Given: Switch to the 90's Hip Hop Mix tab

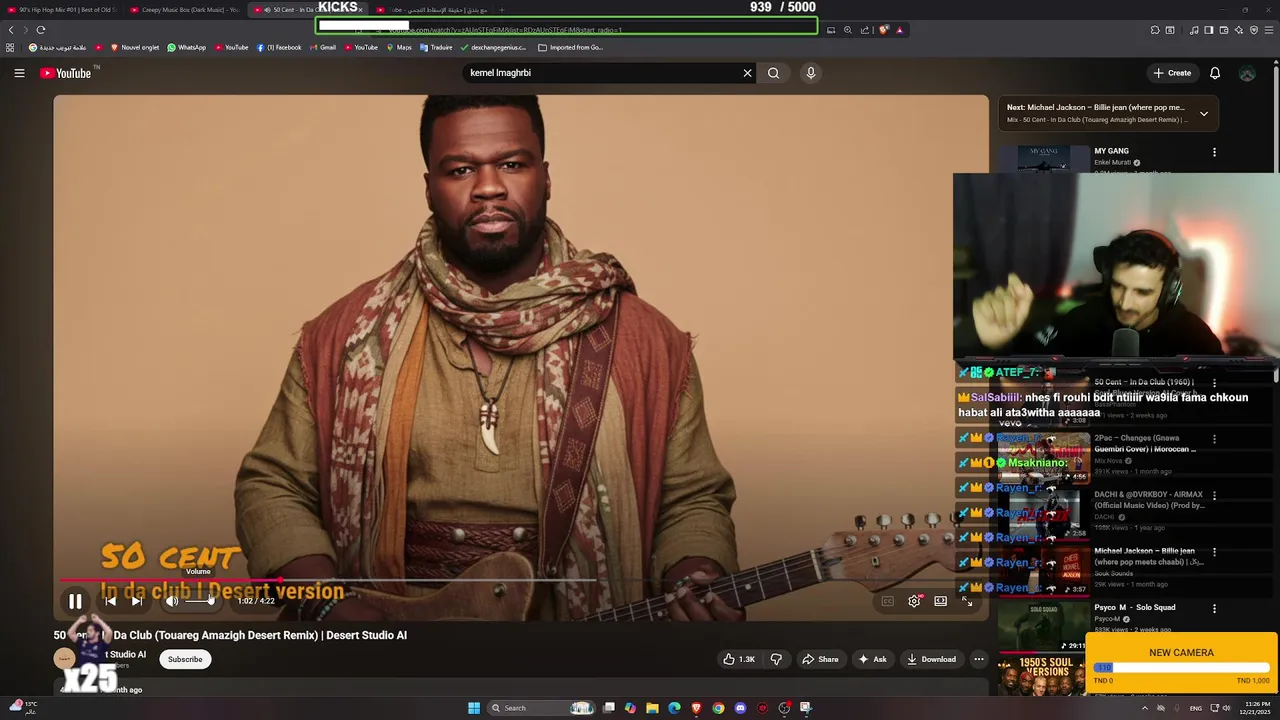Looking at the screenshot, I should point(63,10).
